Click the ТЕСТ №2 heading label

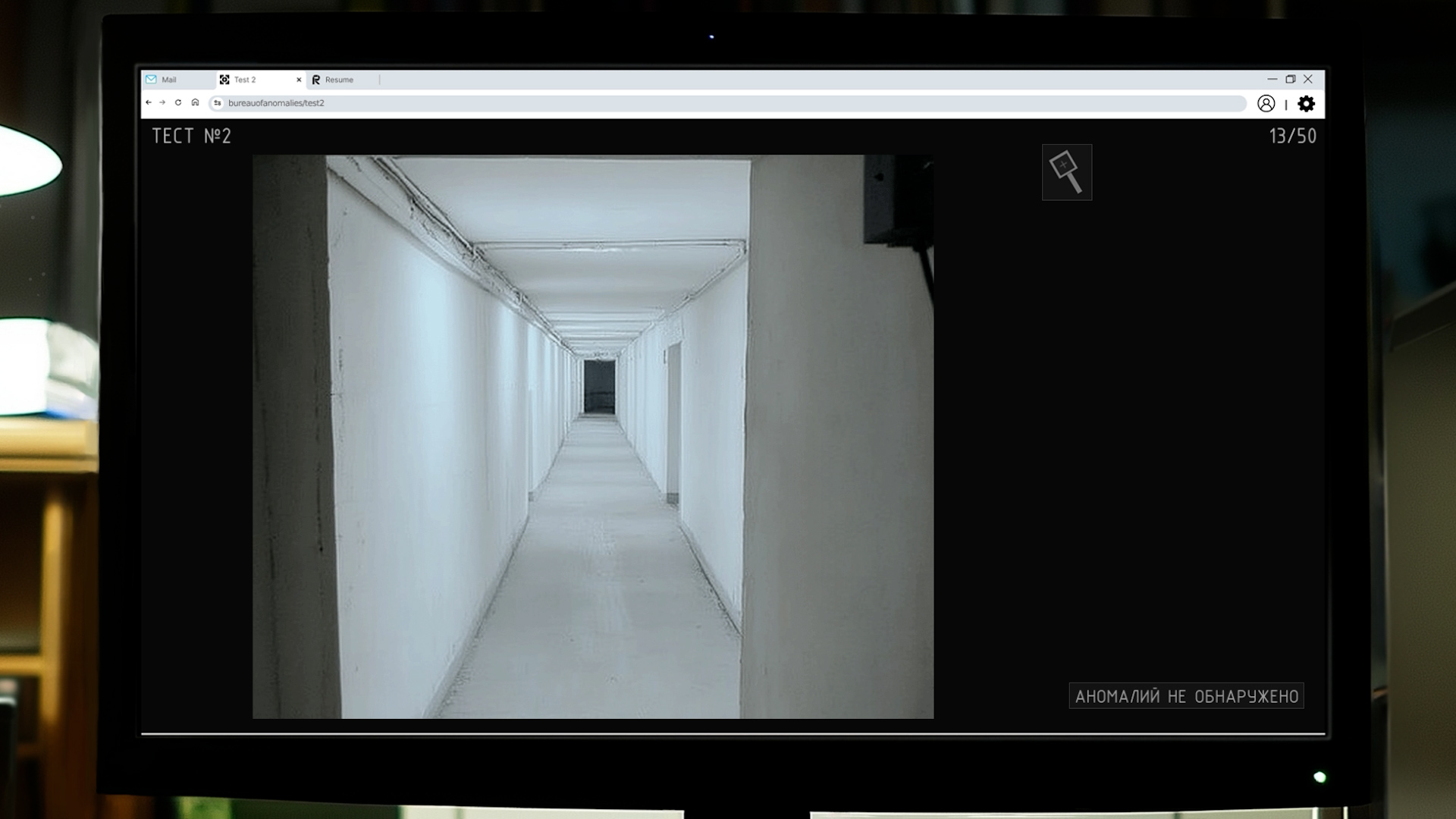click(x=190, y=136)
